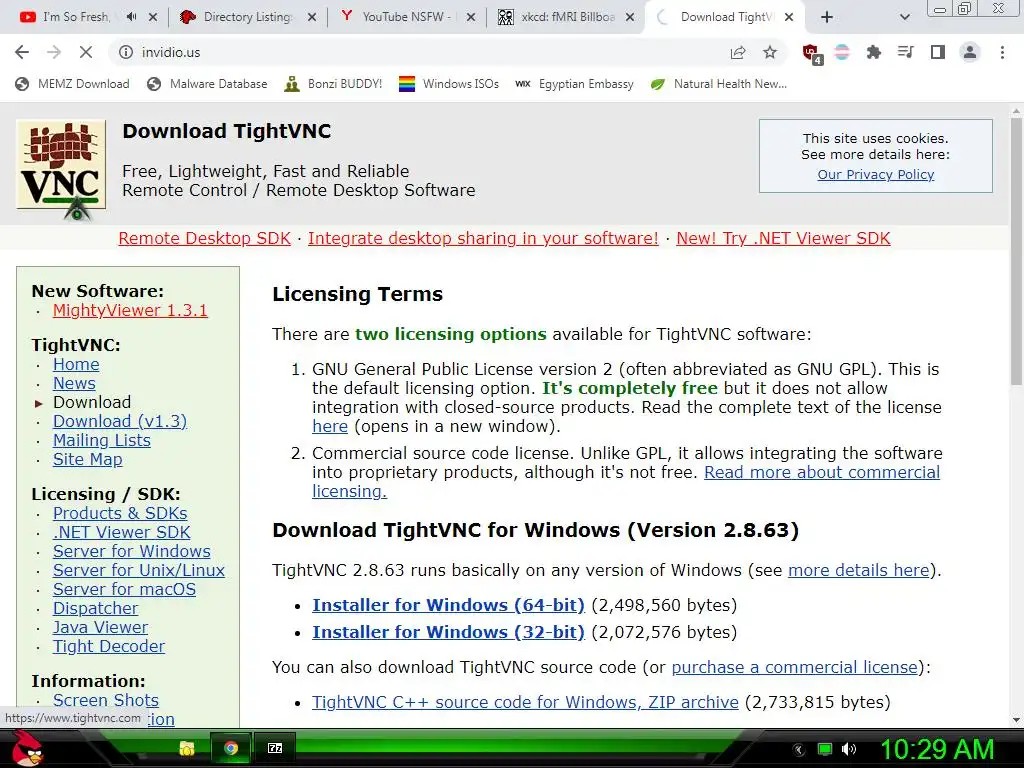Open the News sidebar link

click(74, 383)
